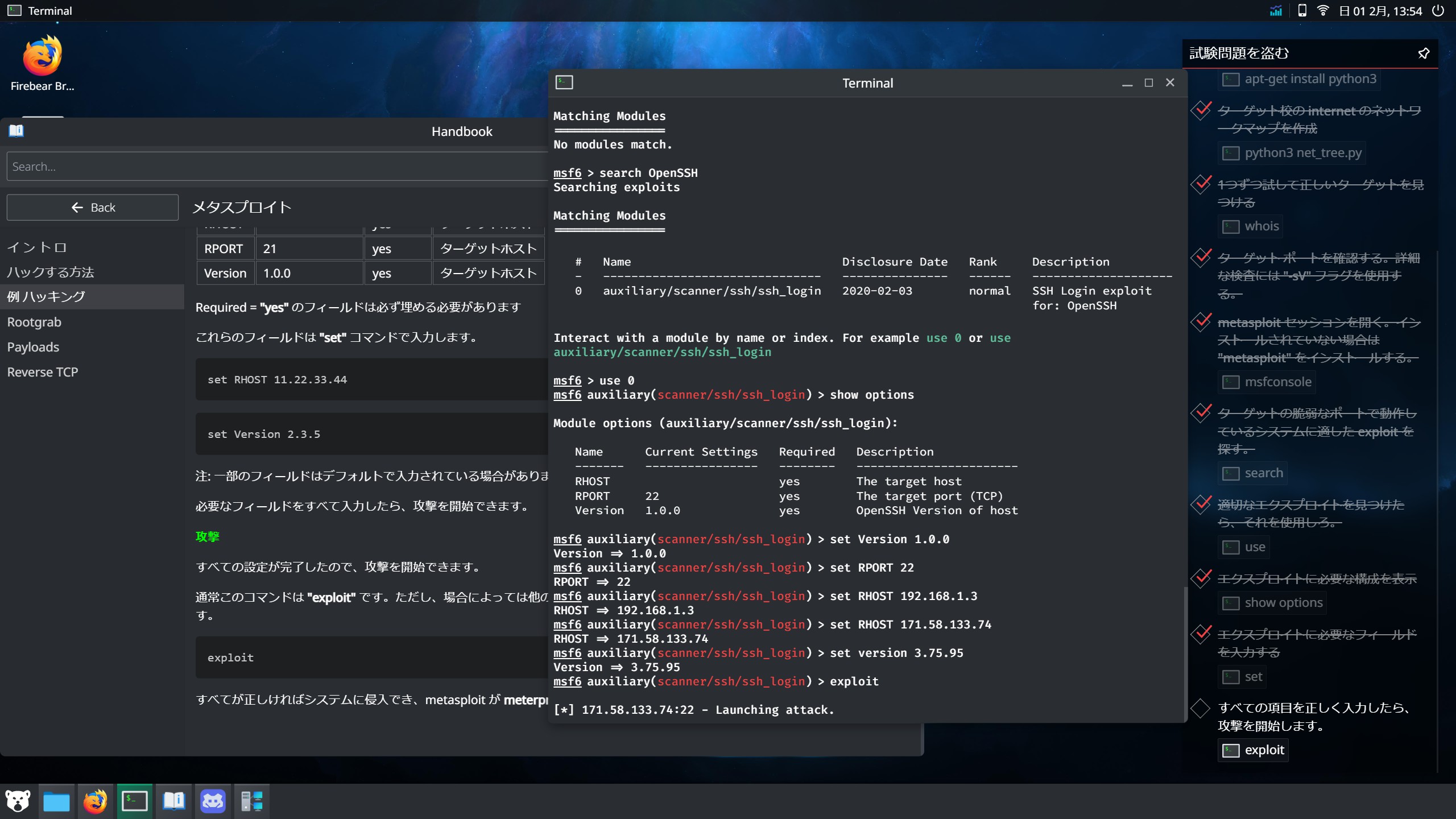Click the show options command hint

(x=1272, y=603)
